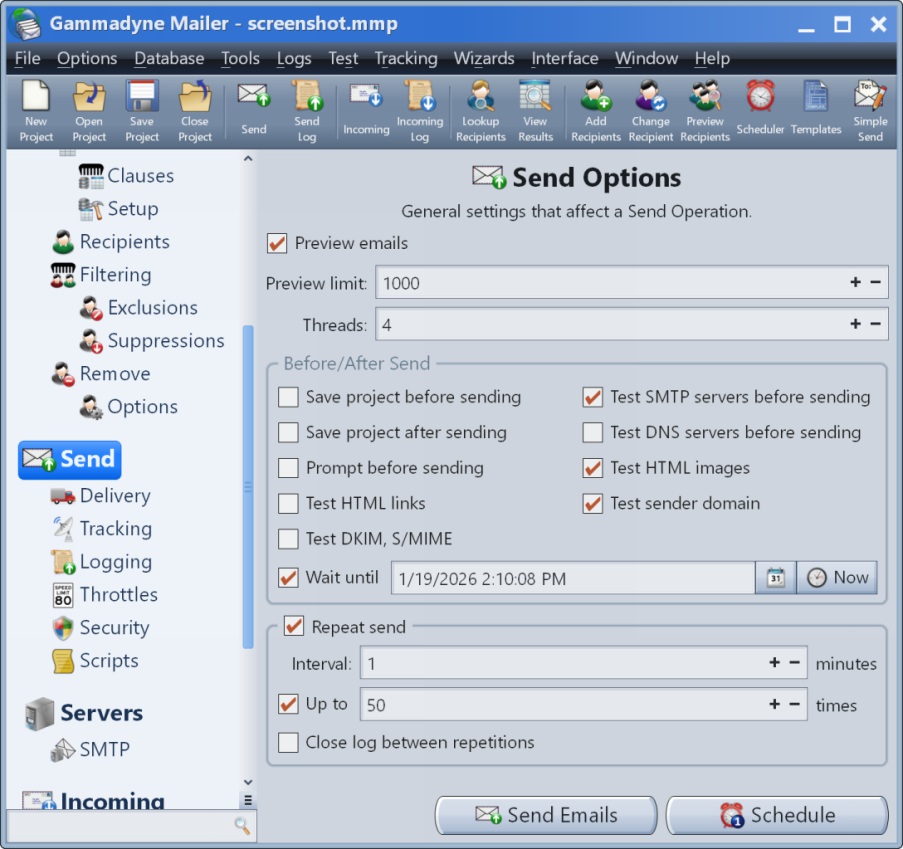The height and width of the screenshot is (849, 903).
Task: Open the Wizards menu
Action: [x=484, y=58]
